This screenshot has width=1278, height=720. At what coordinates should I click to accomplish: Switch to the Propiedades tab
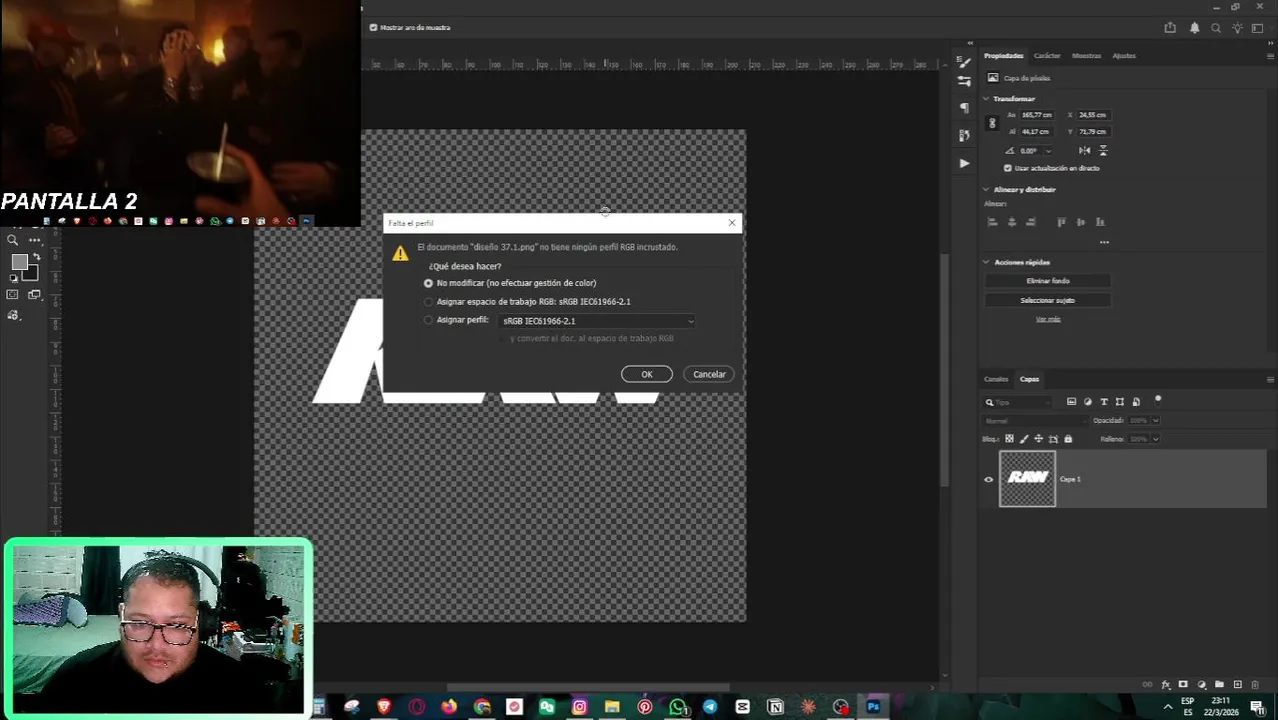[x=1003, y=56]
